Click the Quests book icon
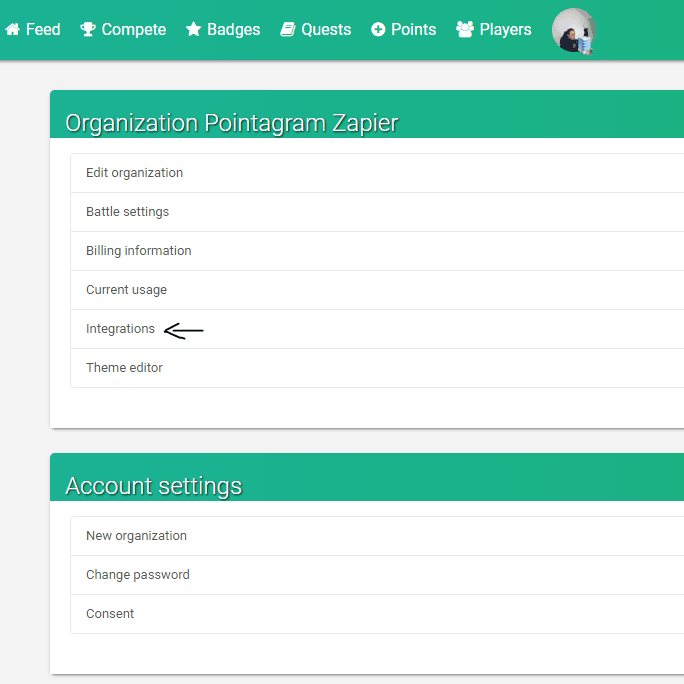 pos(287,29)
